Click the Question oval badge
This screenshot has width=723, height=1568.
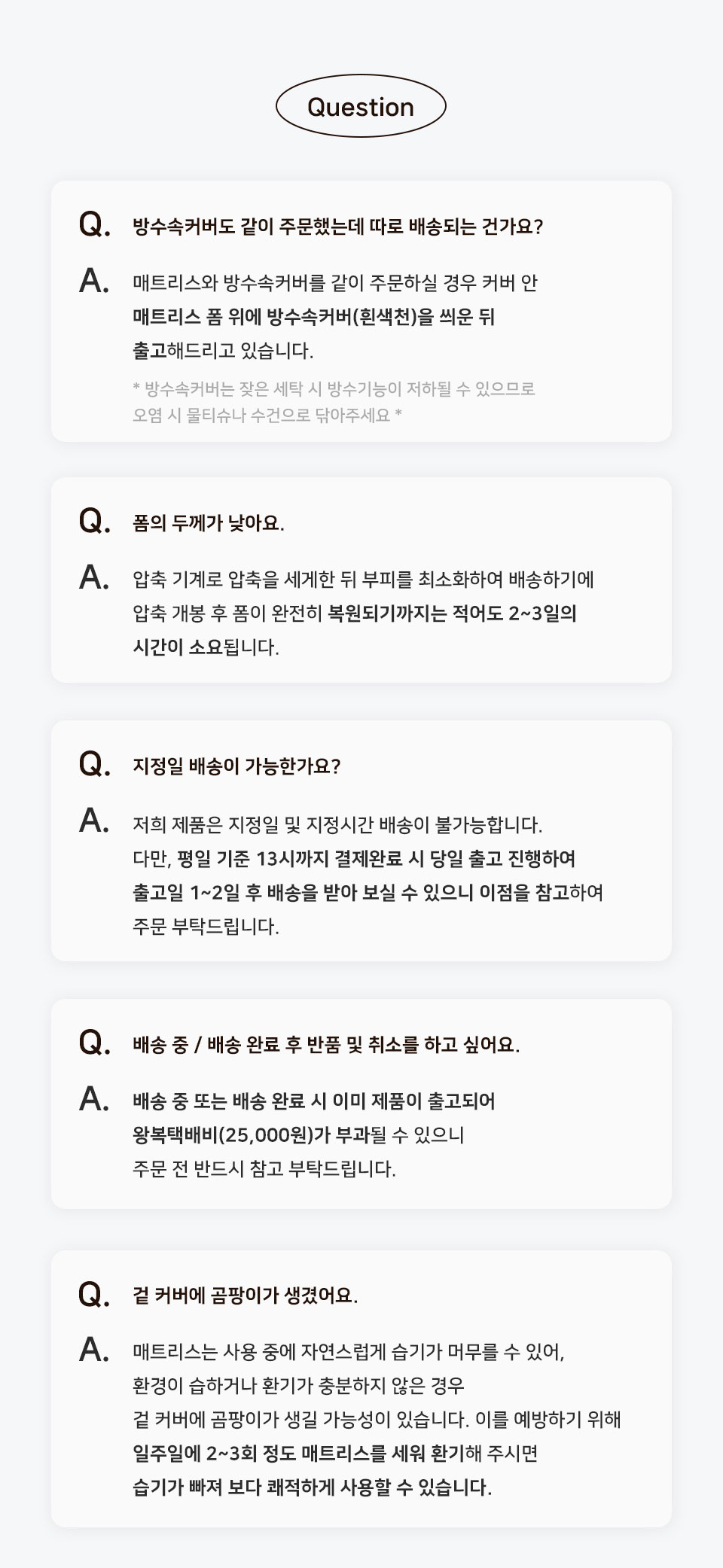coord(361,107)
